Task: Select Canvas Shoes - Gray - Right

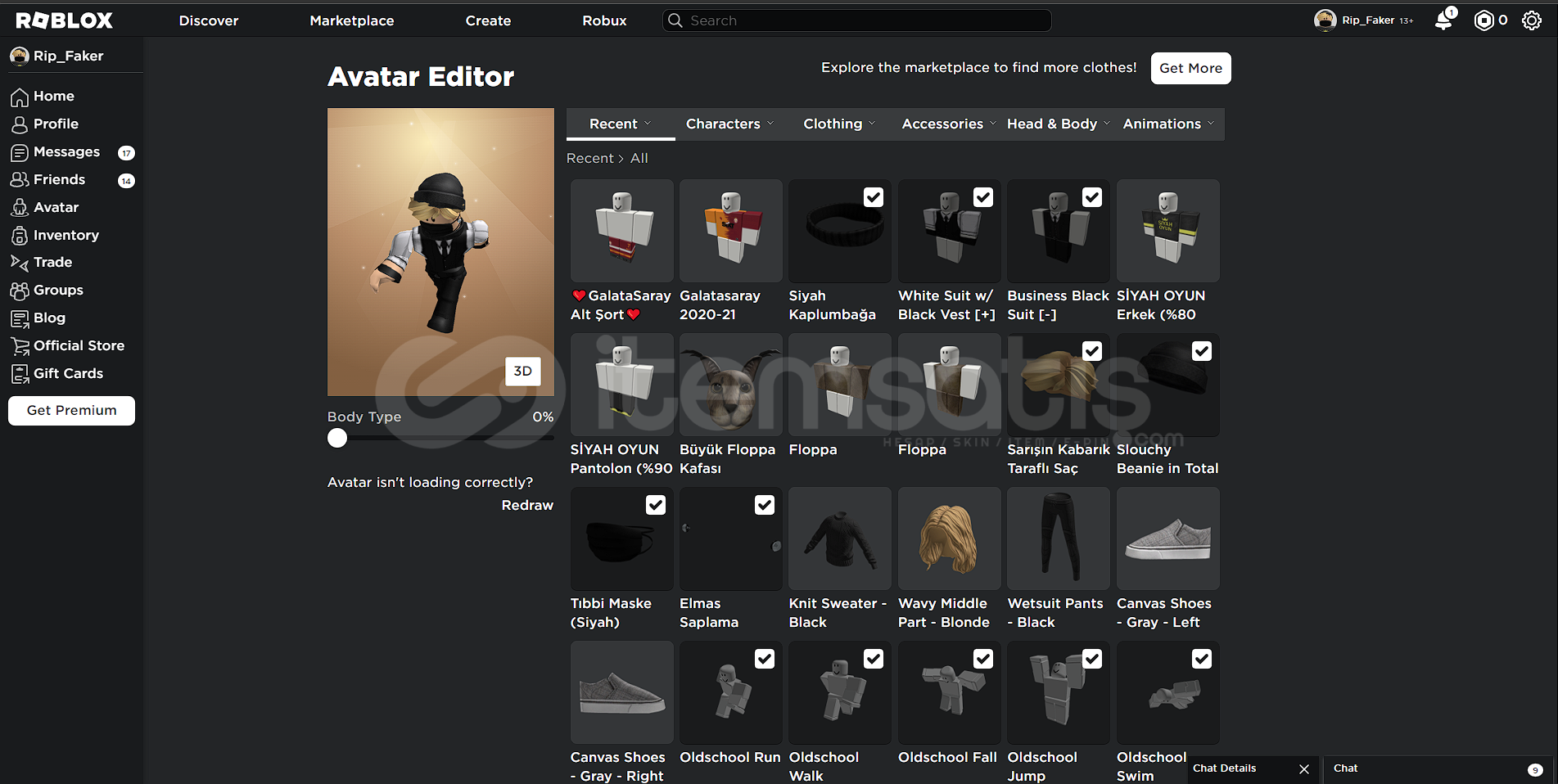Action: point(621,692)
